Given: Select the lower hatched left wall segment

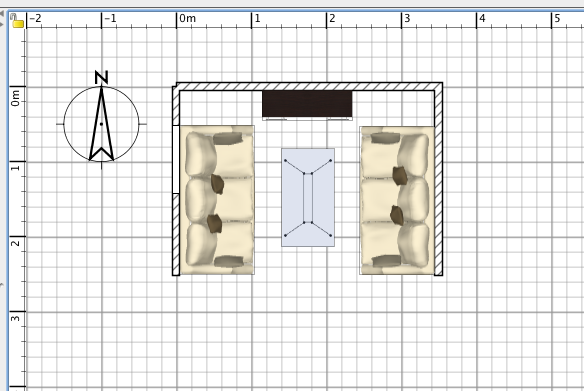Looking at the screenshot, I should (176, 235).
